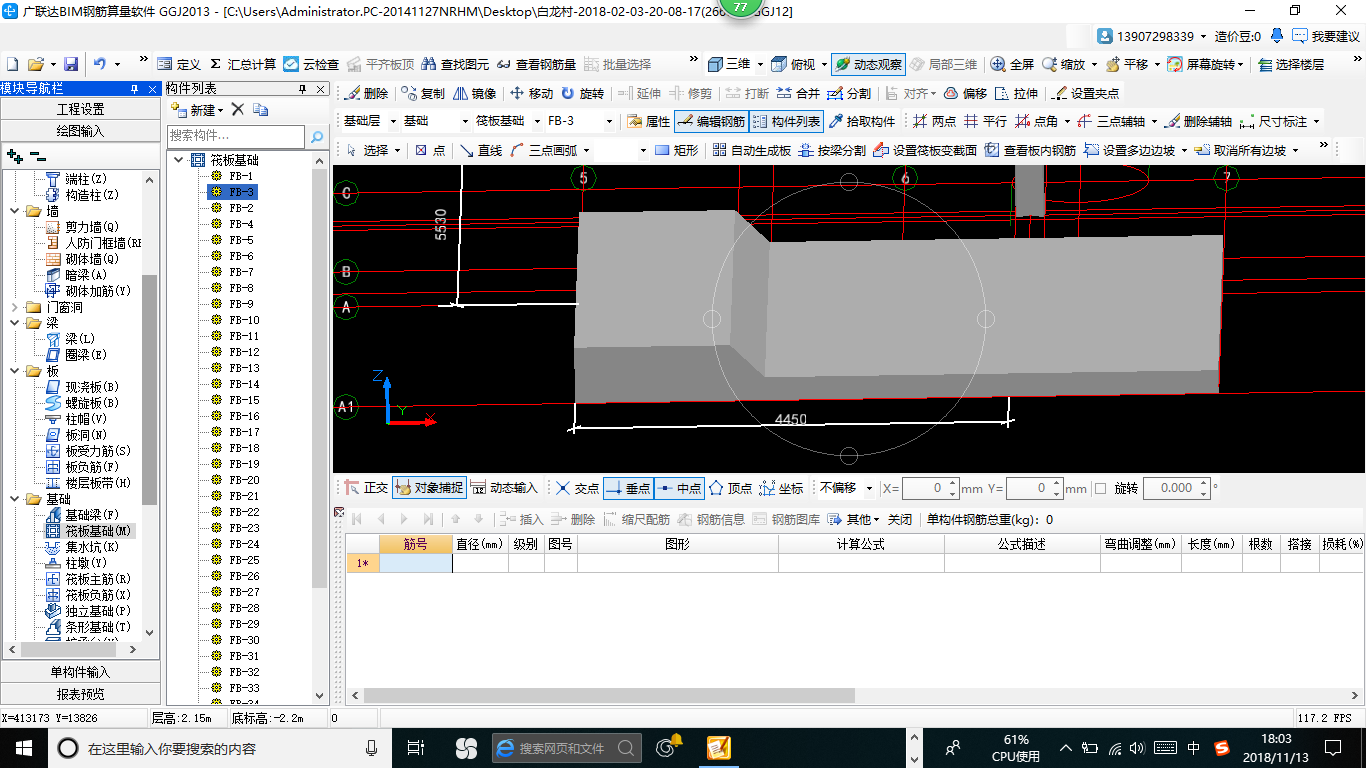Click 旋转 rotate tool
The width and height of the screenshot is (1366, 768).
pos(582,93)
